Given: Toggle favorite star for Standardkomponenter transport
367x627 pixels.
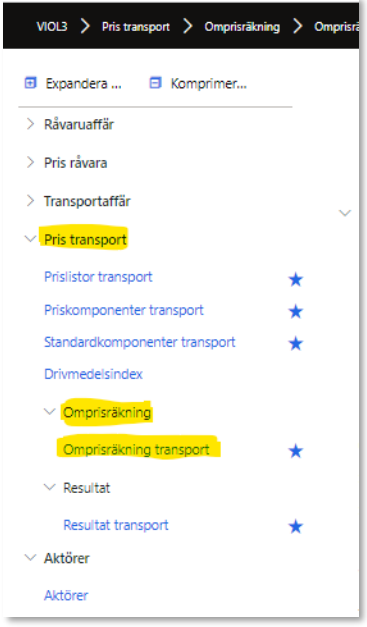Looking at the screenshot, I should 296,343.
